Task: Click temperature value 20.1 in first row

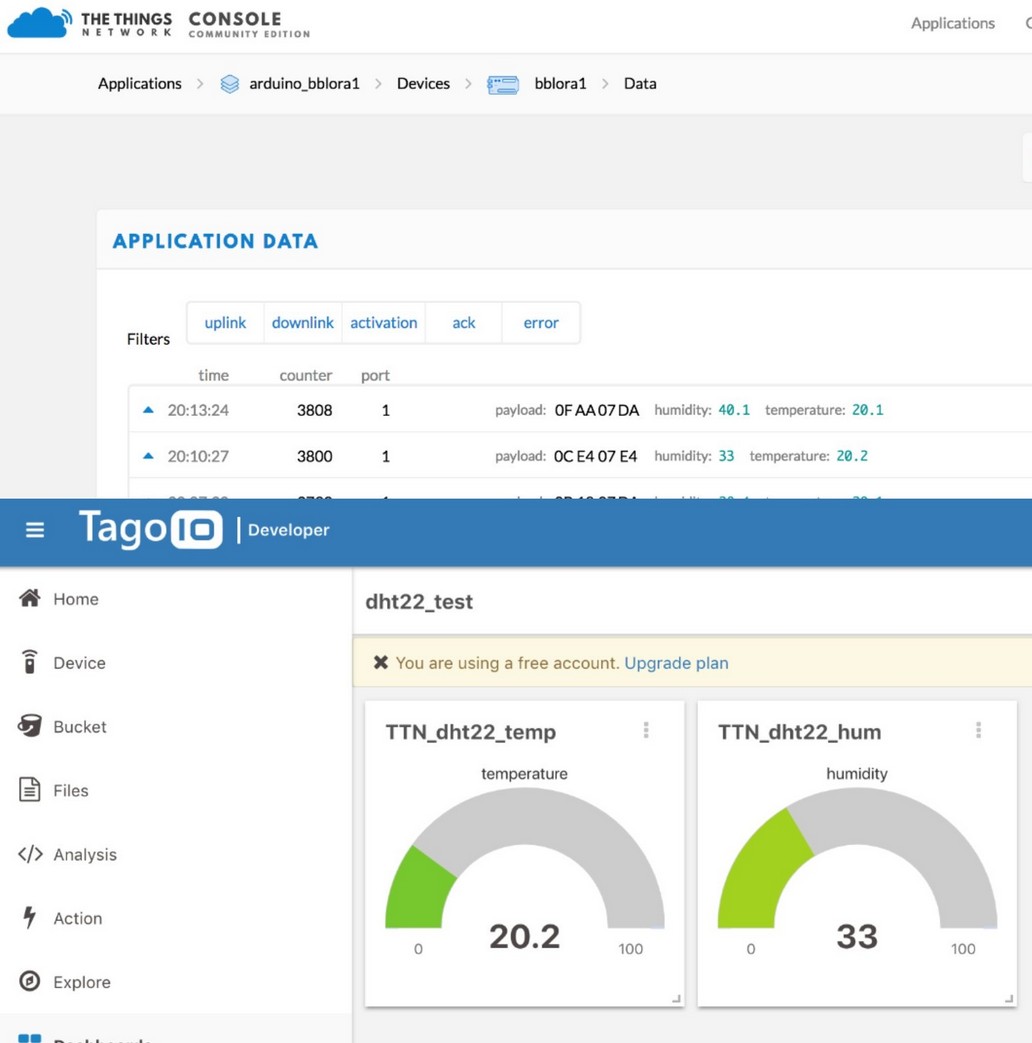Action: [x=868, y=410]
